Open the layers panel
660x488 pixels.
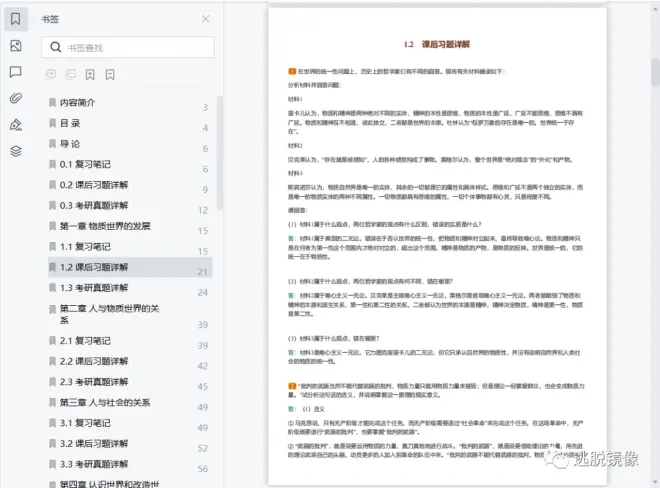tap(15, 151)
